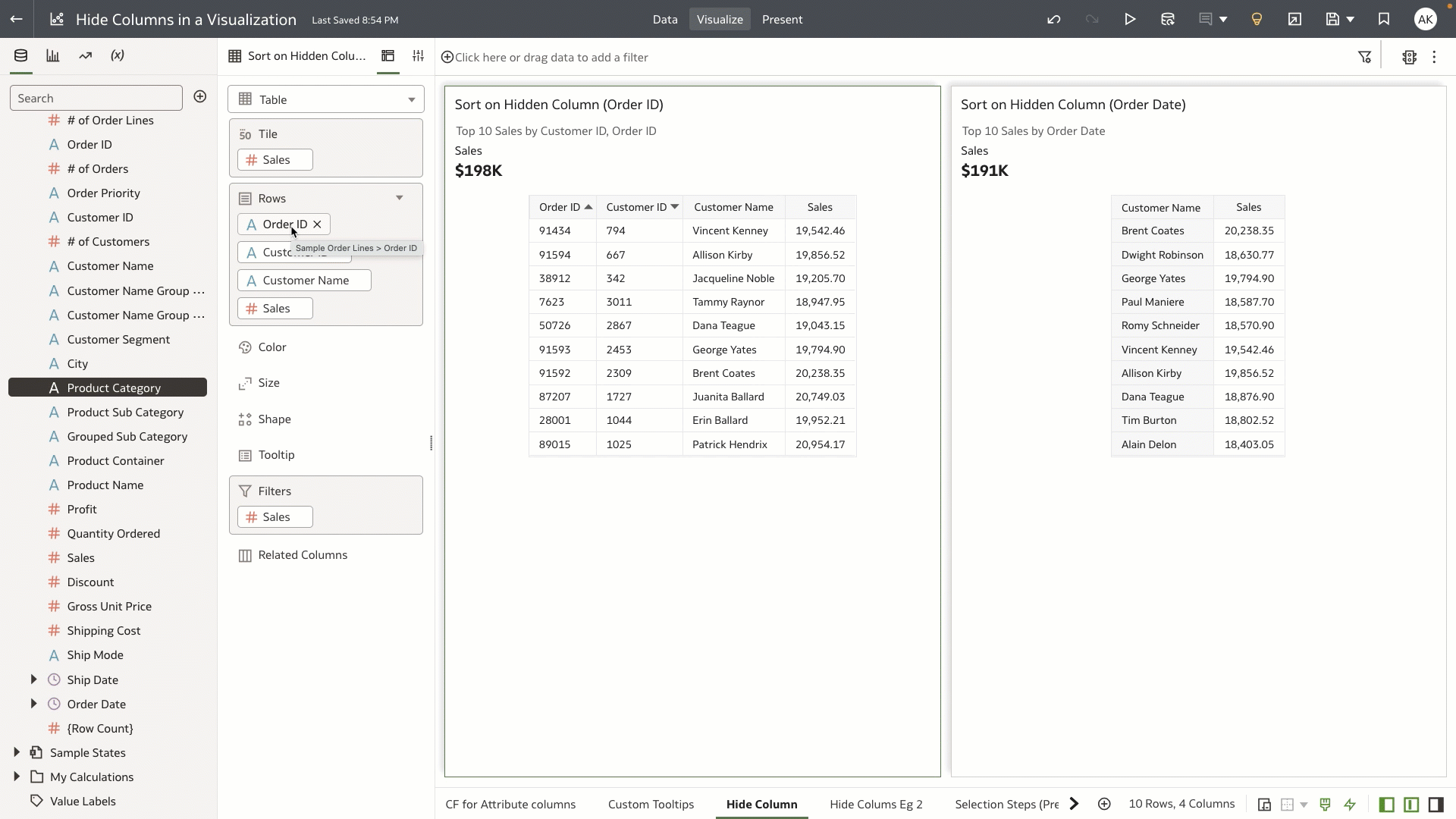Click the bookmark icon in toolbar
Viewport: 1456px width, 819px height.
coord(1383,20)
